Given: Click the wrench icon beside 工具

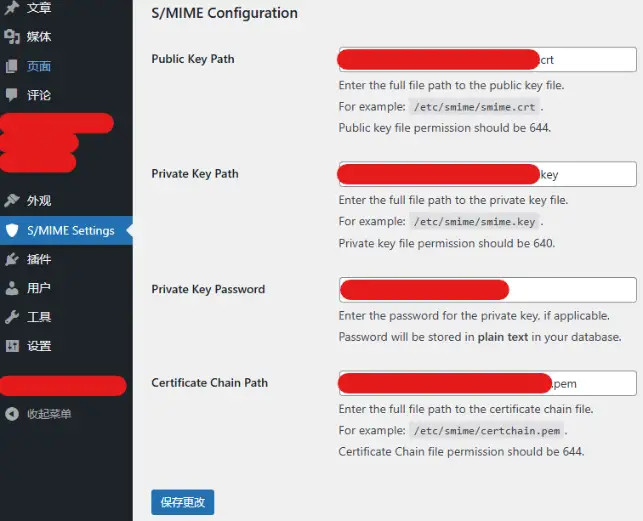Looking at the screenshot, I should click(12, 317).
